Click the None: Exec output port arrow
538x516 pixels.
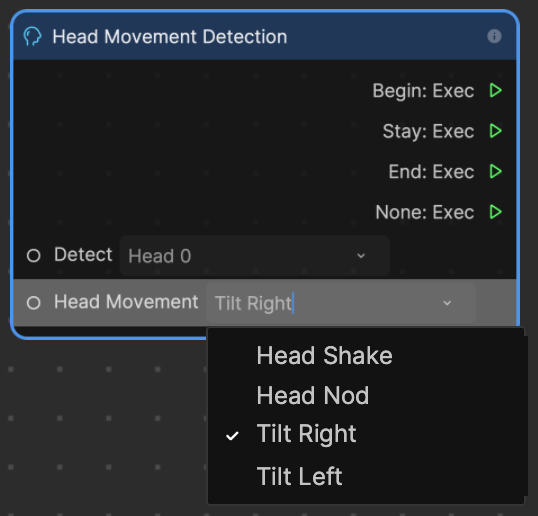click(495, 212)
